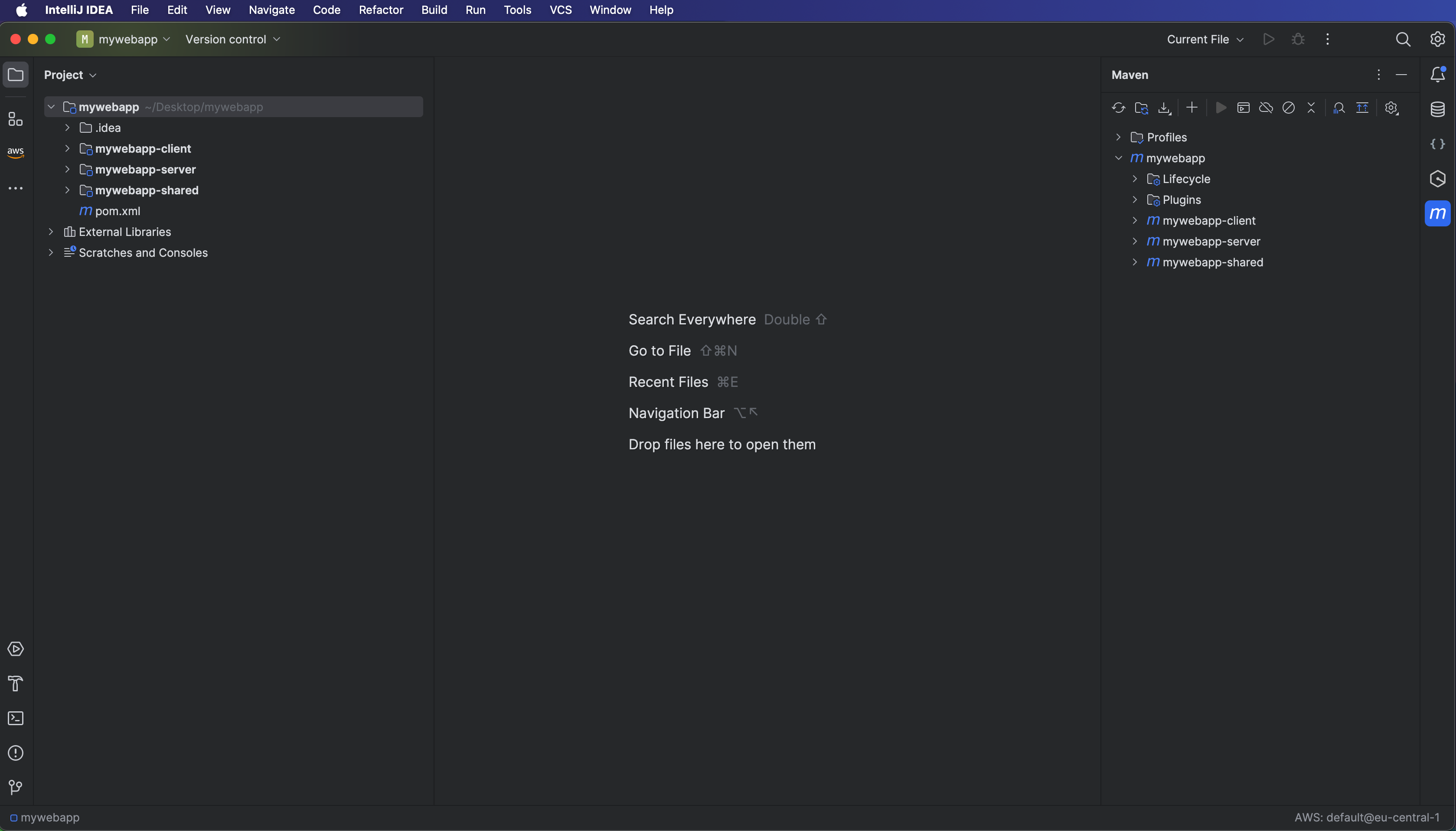The width and height of the screenshot is (1456, 831).
Task: Click mywebapp breadcrumb in status bar
Action: pos(45,817)
